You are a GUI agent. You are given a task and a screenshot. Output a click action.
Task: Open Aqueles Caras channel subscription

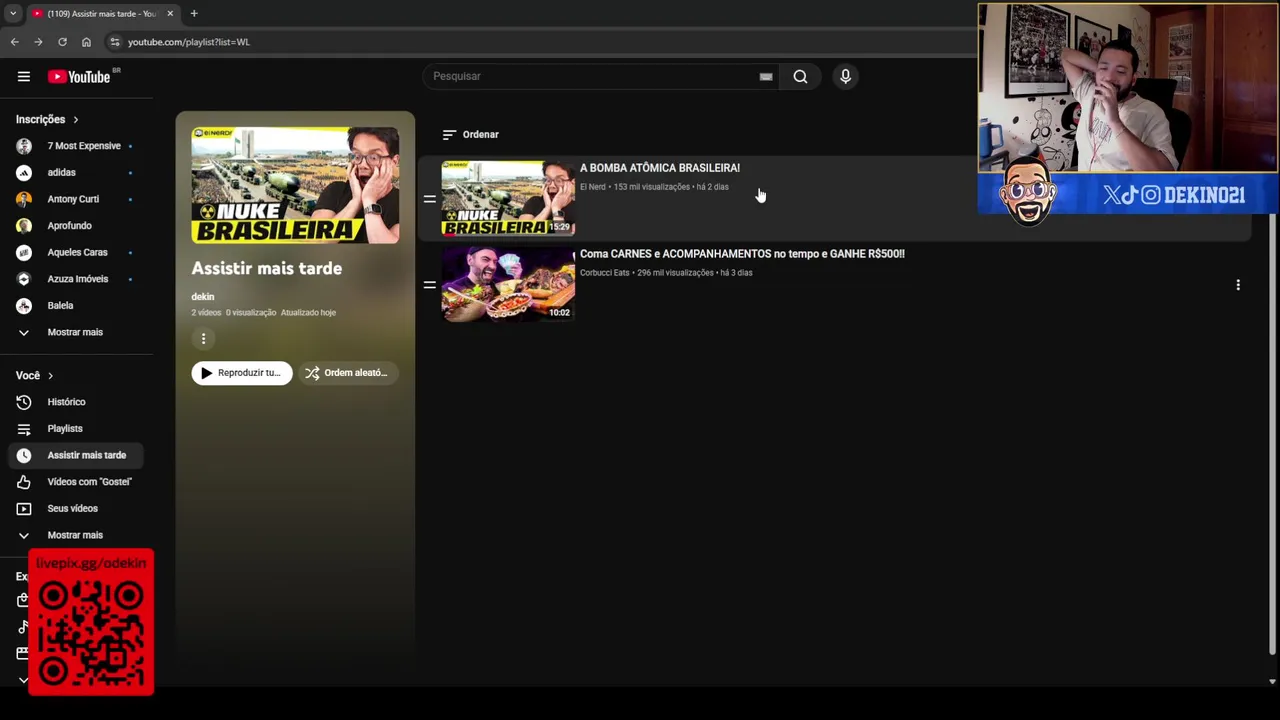click(x=75, y=252)
